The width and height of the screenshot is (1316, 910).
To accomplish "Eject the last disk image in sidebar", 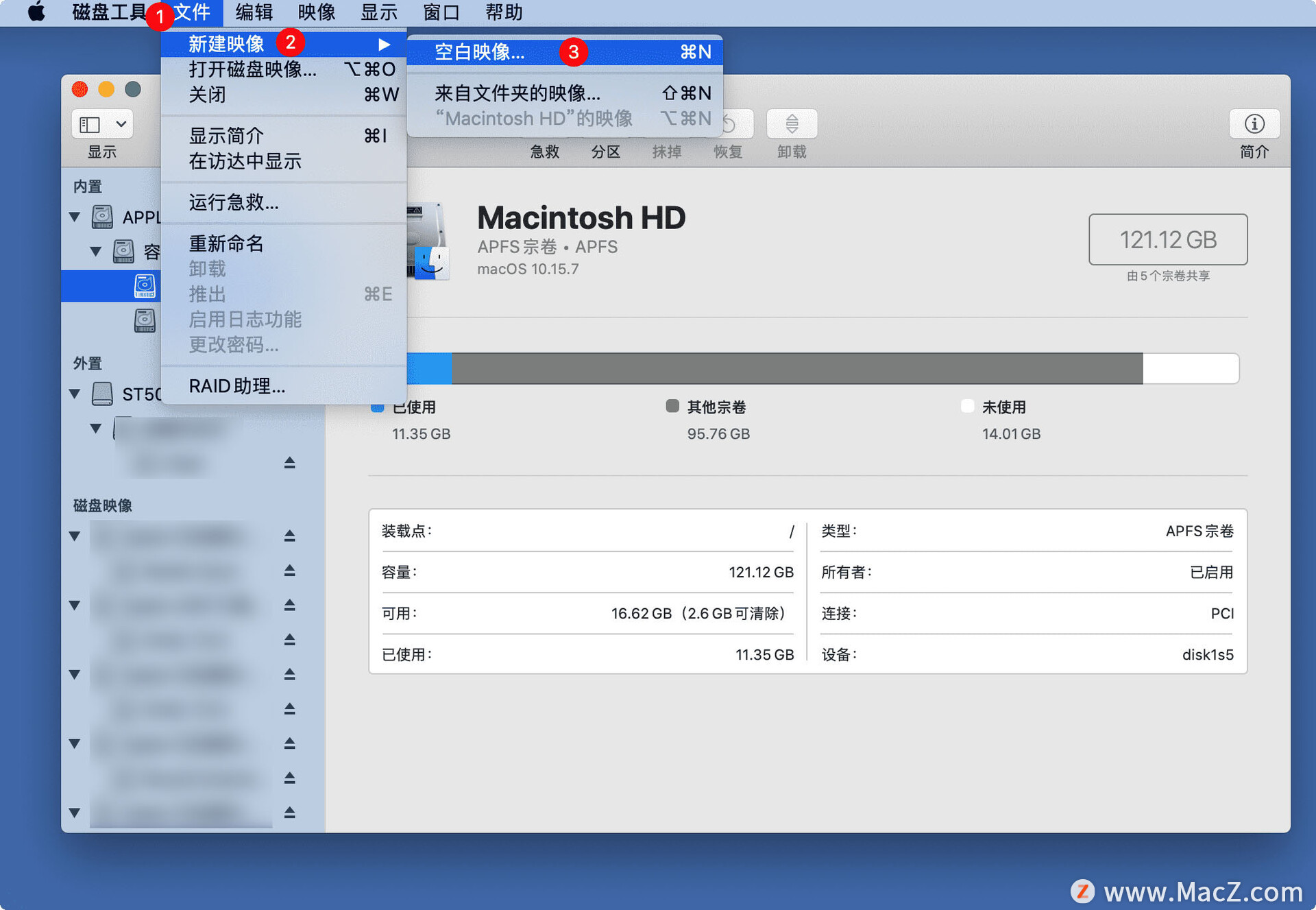I will point(290,813).
